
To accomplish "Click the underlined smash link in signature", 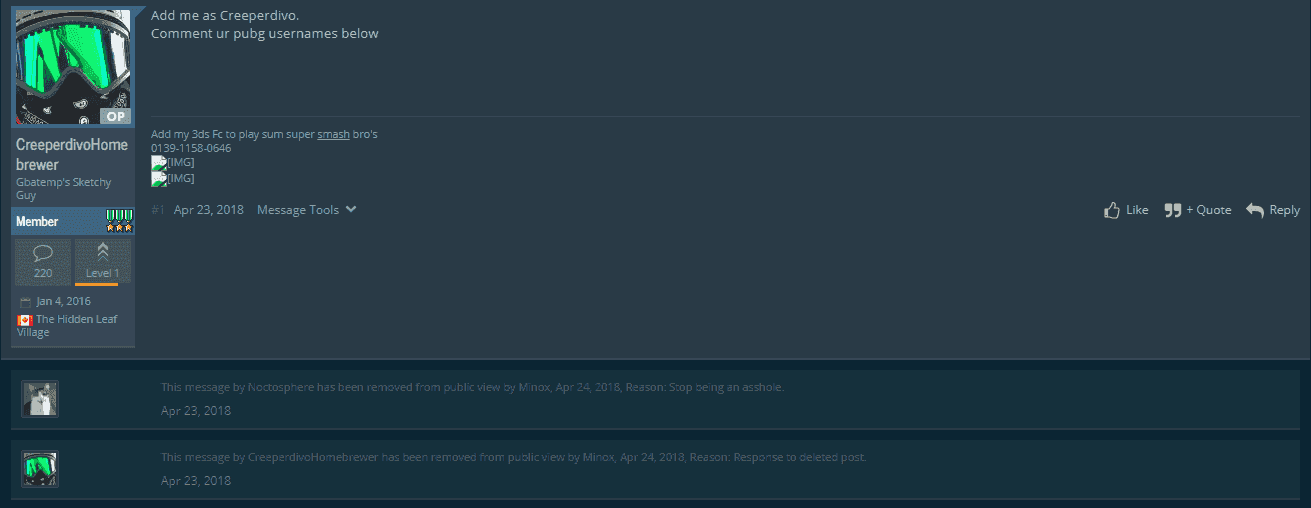I will 333,134.
